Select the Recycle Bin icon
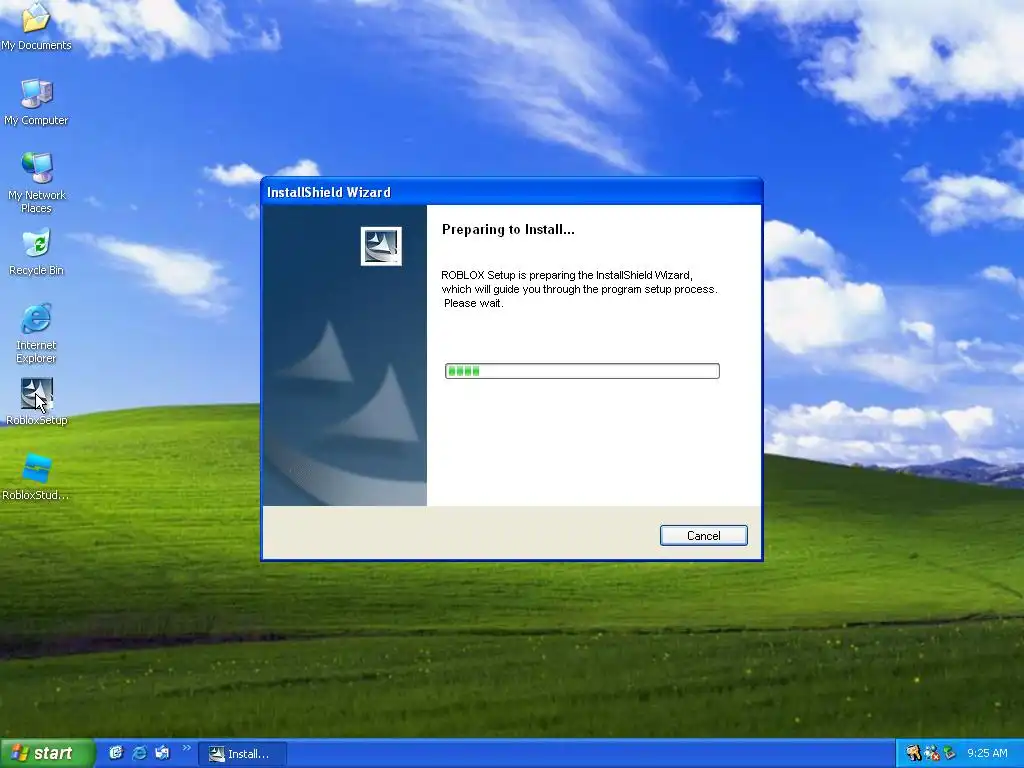The image size is (1024, 768). click(x=36, y=252)
